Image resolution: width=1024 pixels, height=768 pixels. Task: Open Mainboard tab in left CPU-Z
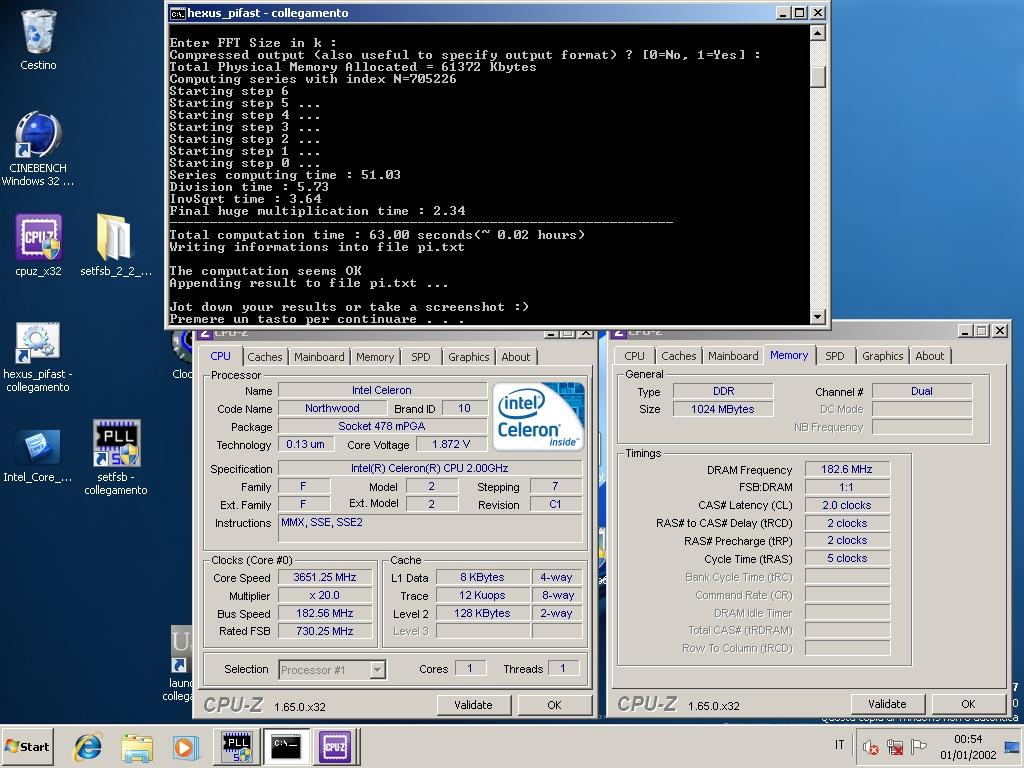[x=319, y=357]
